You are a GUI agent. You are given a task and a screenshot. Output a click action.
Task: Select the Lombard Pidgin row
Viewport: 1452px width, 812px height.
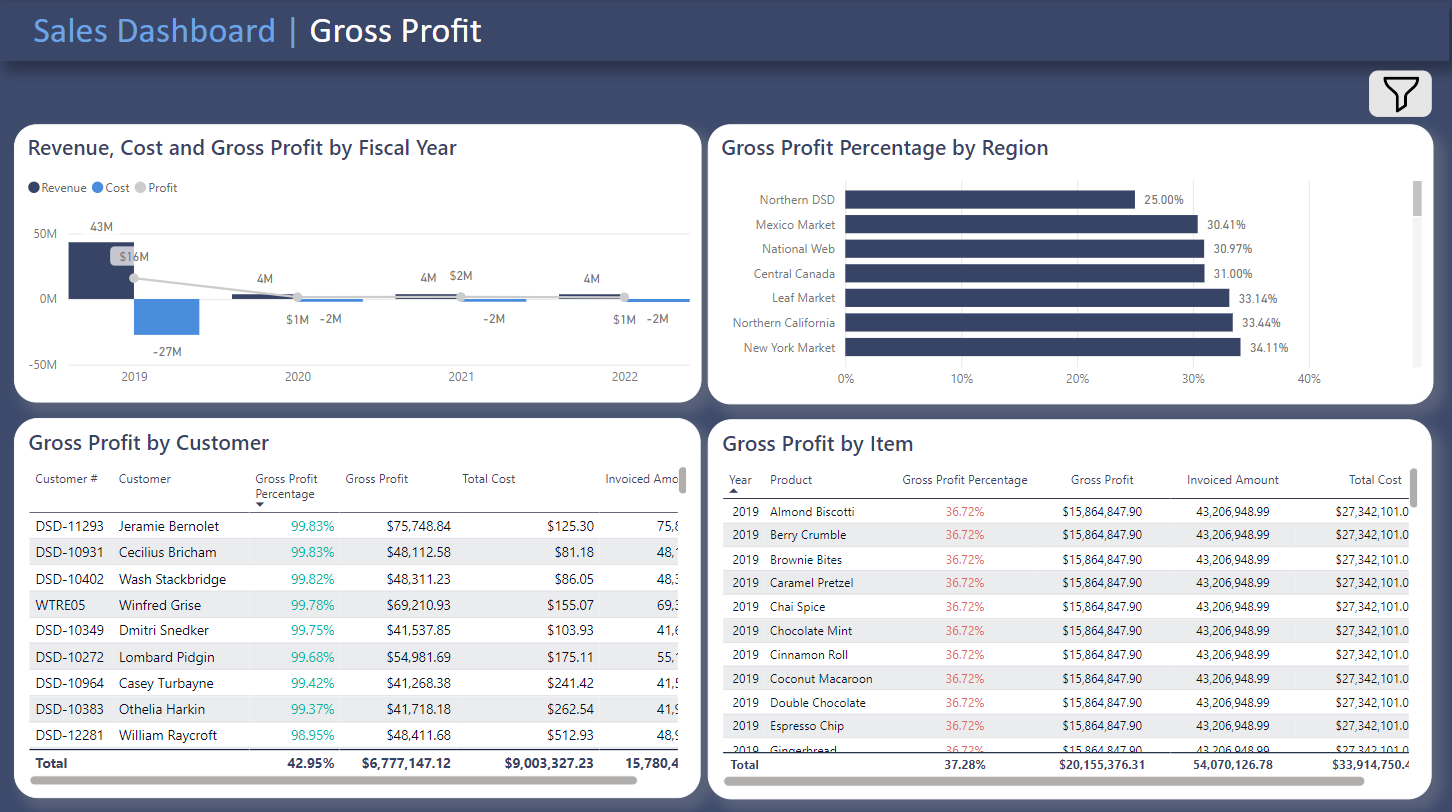click(x=354, y=657)
